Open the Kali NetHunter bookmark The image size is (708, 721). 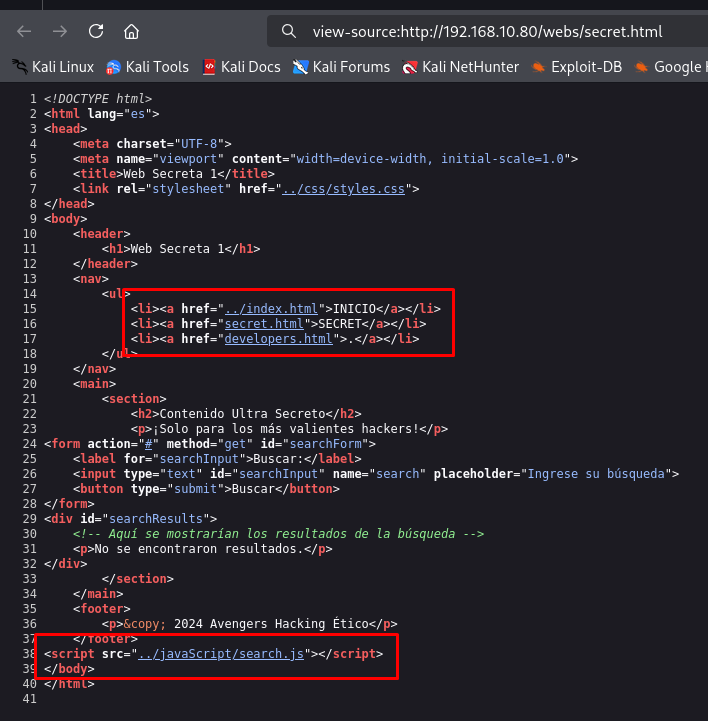point(460,67)
